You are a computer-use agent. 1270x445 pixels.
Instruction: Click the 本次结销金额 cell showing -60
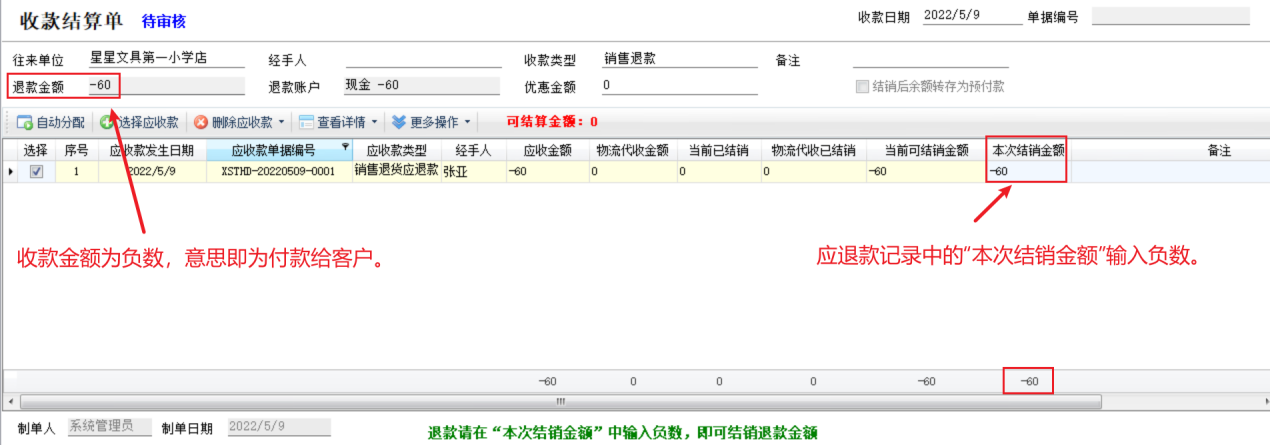1026,172
